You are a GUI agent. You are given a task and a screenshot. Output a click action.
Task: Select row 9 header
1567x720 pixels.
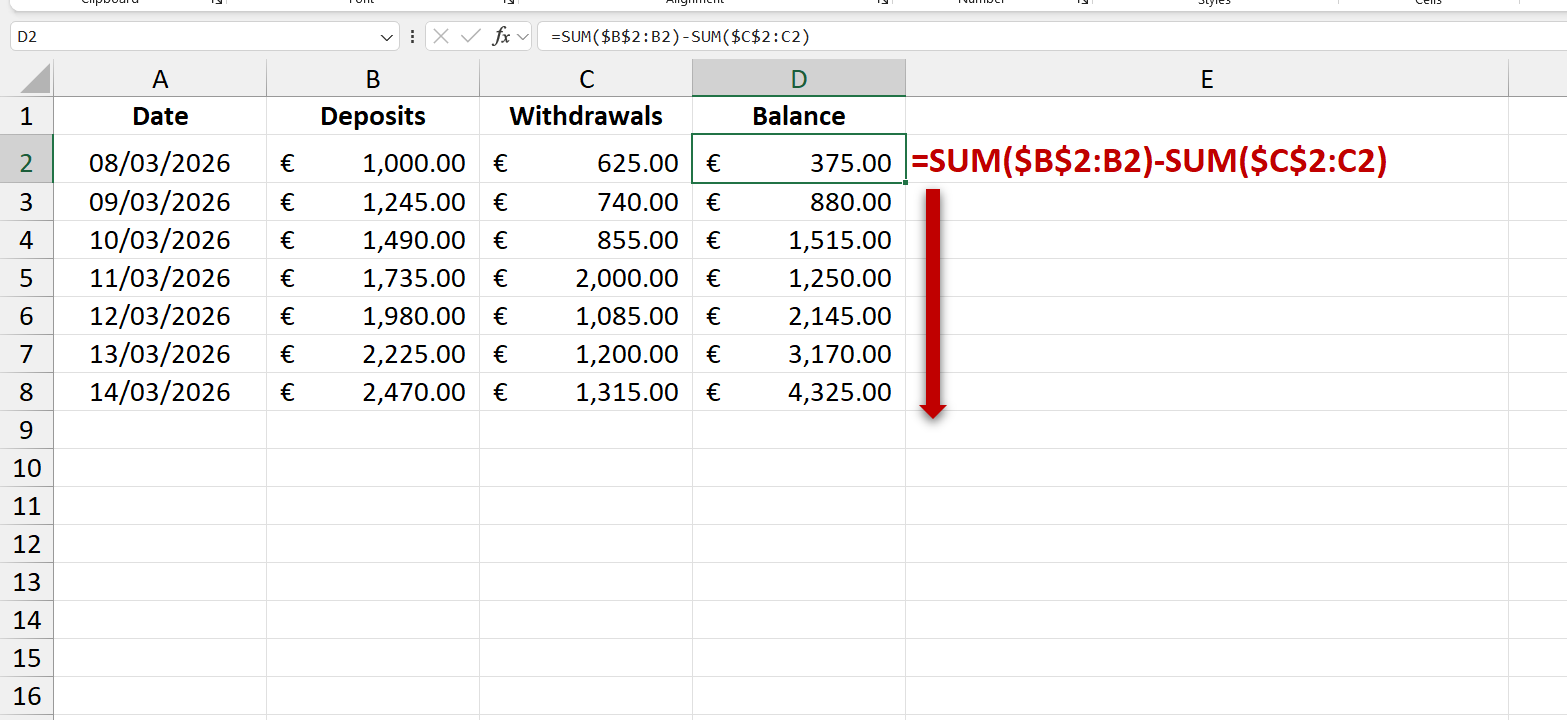tap(27, 430)
